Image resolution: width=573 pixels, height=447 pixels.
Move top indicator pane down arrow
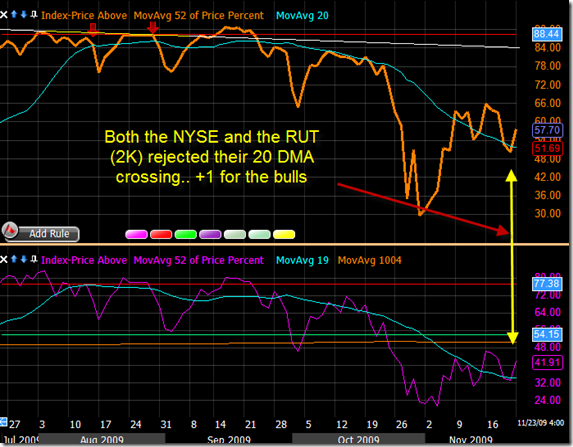coord(24,15)
